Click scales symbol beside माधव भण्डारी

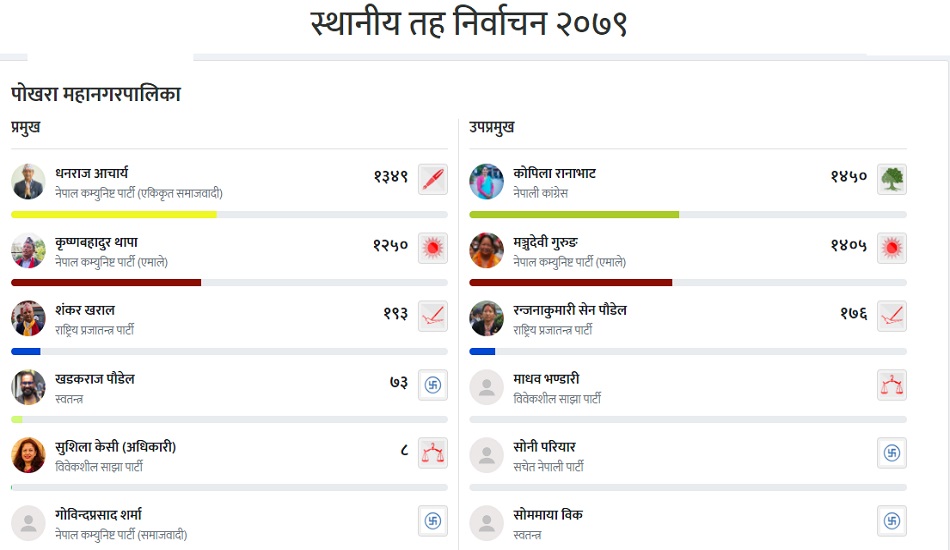pyautogui.click(x=891, y=385)
